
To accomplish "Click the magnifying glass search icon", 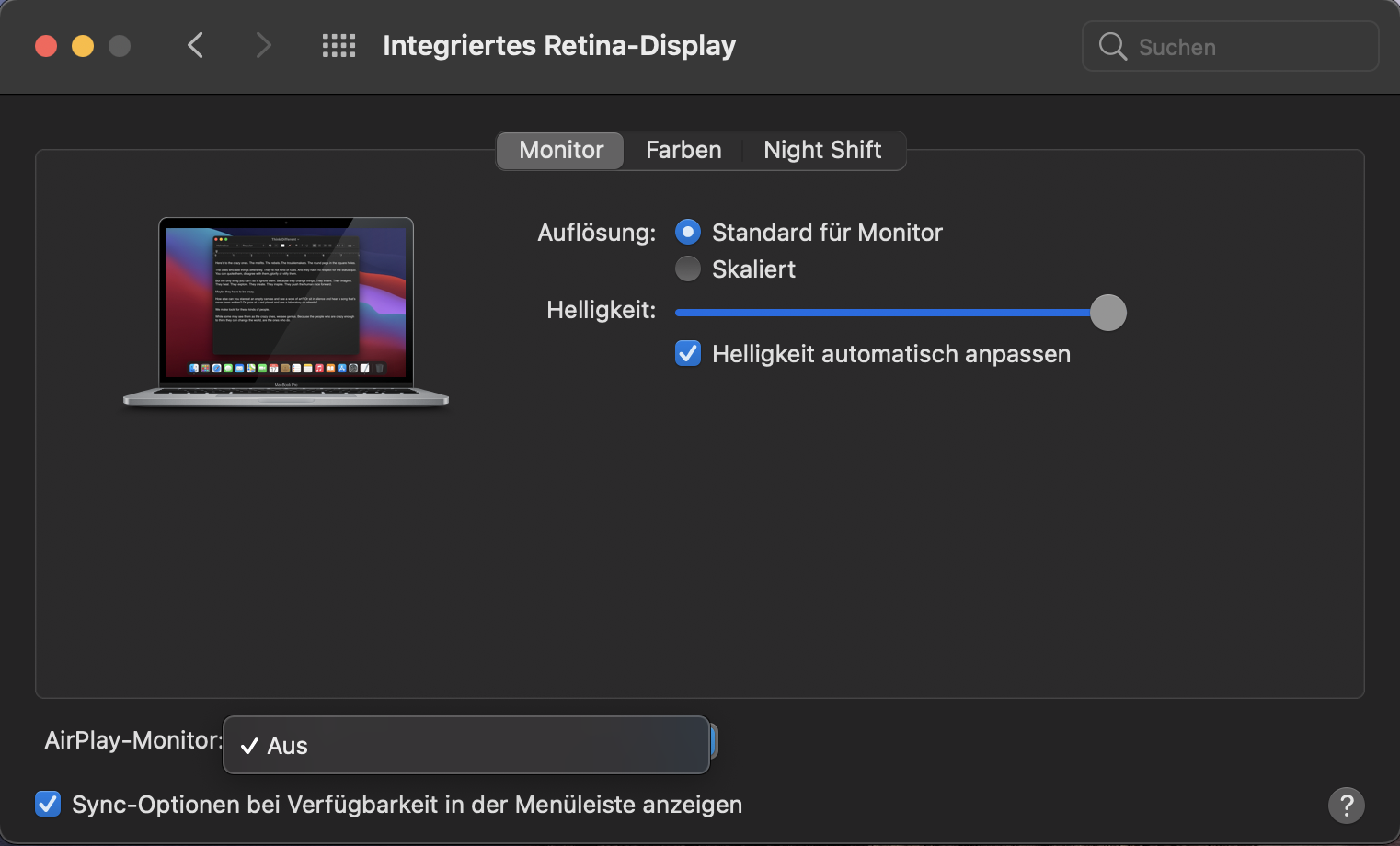I will 1112,46.
